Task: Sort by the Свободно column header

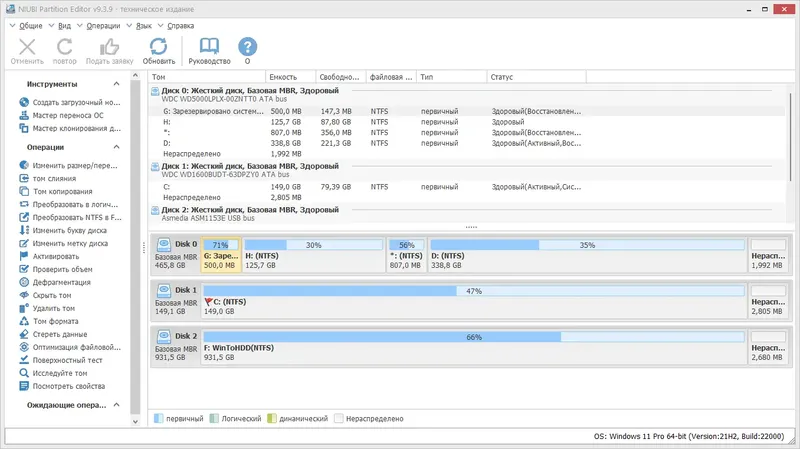Action: 341,77
